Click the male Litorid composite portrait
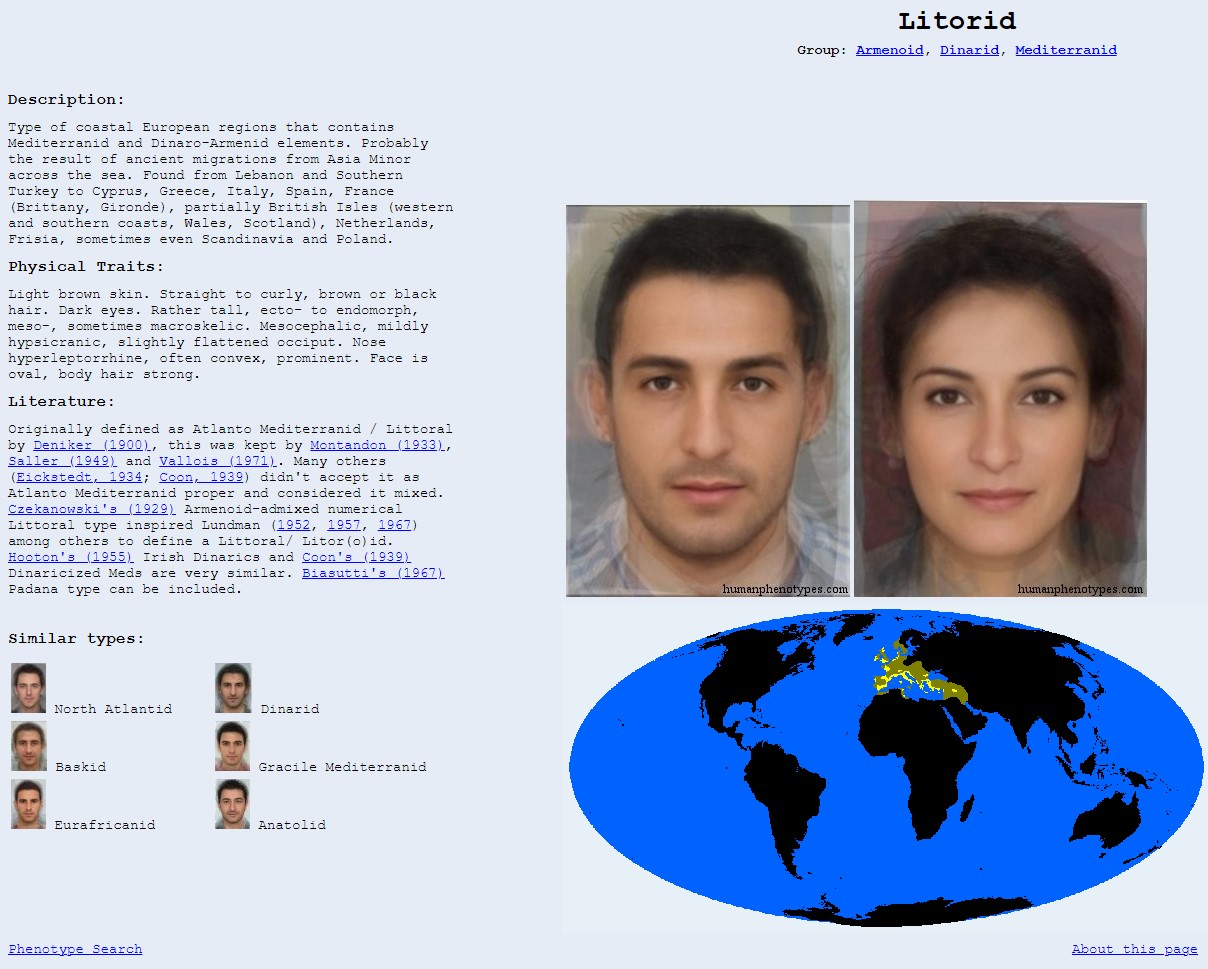 click(x=708, y=401)
